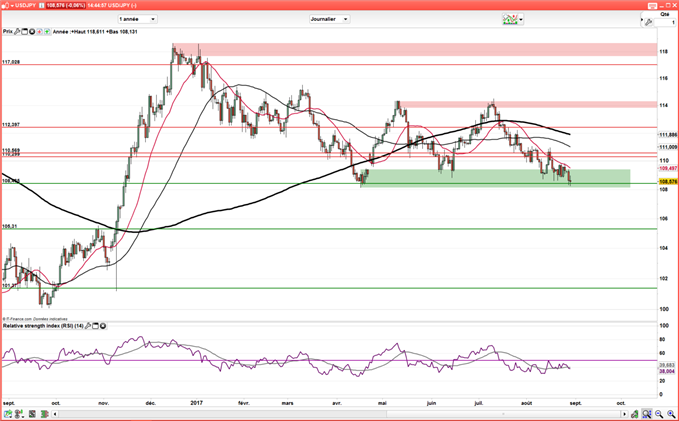The image size is (679, 421).
Task: Expand the indicators icon dropdown arrow
Action: pyautogui.click(x=521, y=19)
